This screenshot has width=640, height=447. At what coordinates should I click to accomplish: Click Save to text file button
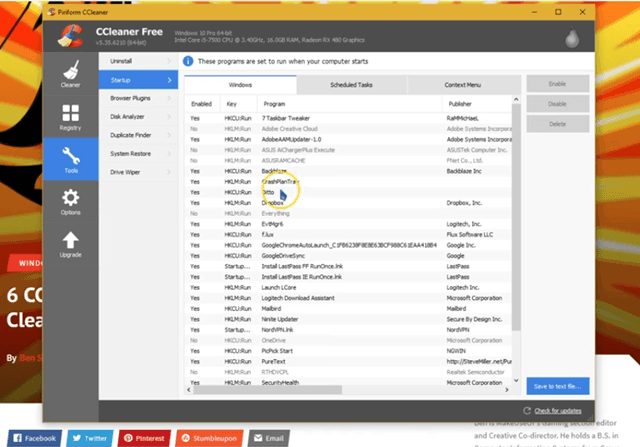pyautogui.click(x=558, y=386)
